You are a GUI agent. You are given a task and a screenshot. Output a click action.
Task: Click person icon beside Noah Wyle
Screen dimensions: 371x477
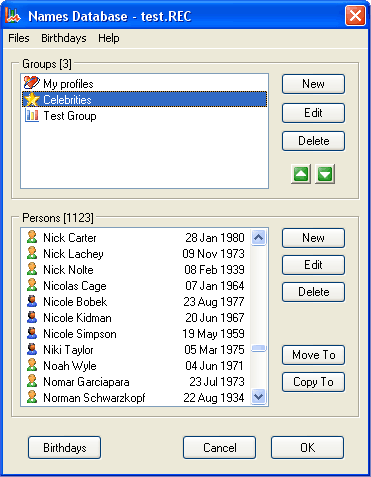pyautogui.click(x=32, y=365)
